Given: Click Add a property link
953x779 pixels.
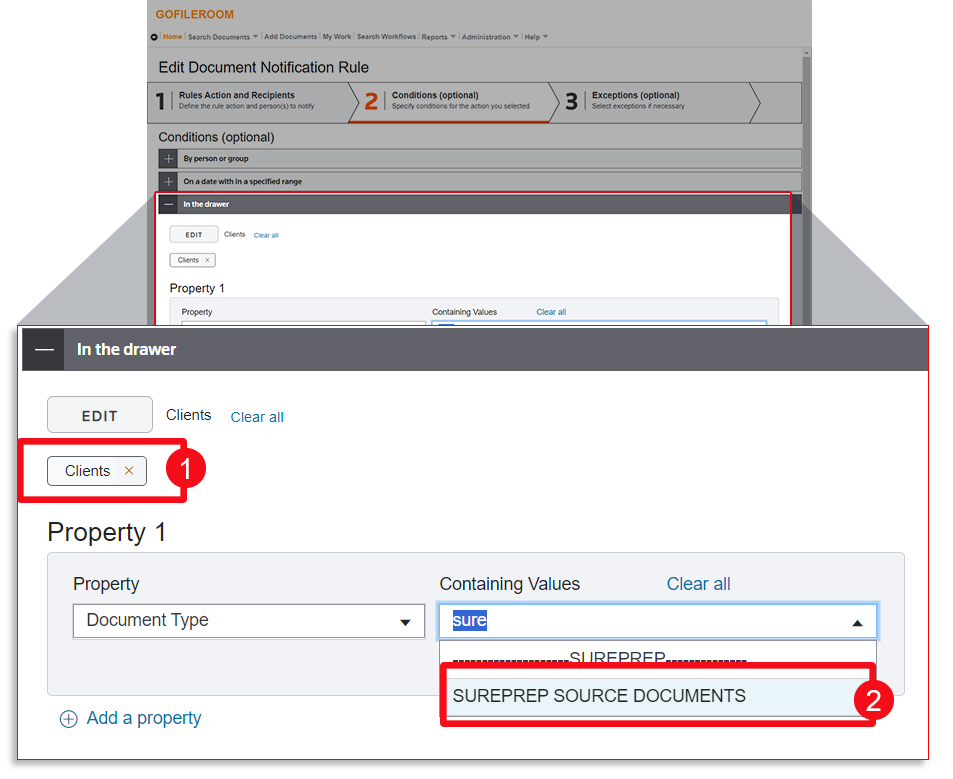Looking at the screenshot, I should 143,718.
